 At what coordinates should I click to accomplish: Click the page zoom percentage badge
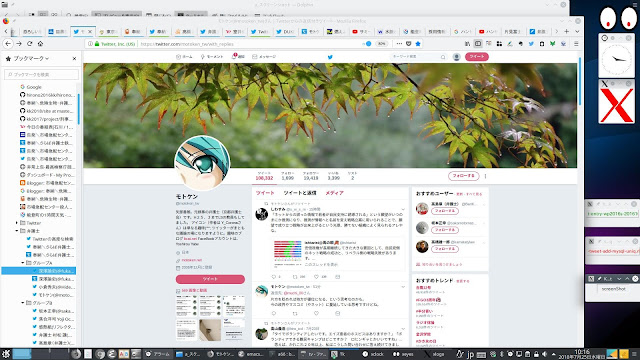(381, 44)
